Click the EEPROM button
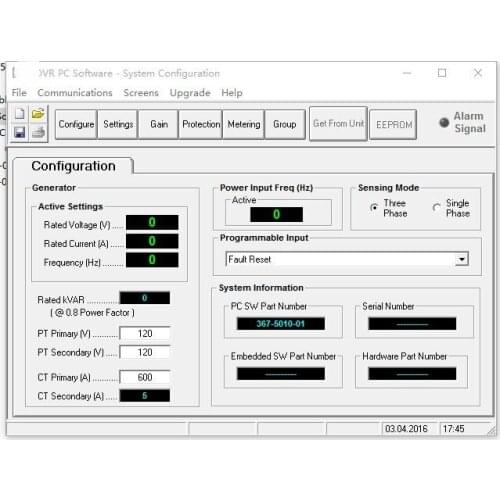Viewport: 500px width, 500px height. (x=393, y=125)
